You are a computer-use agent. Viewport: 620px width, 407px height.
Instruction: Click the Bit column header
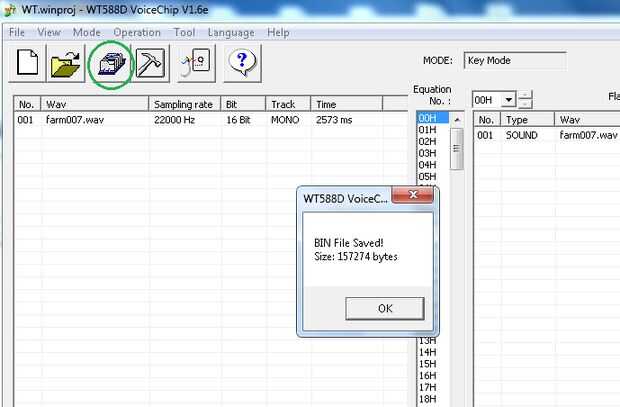click(x=243, y=104)
